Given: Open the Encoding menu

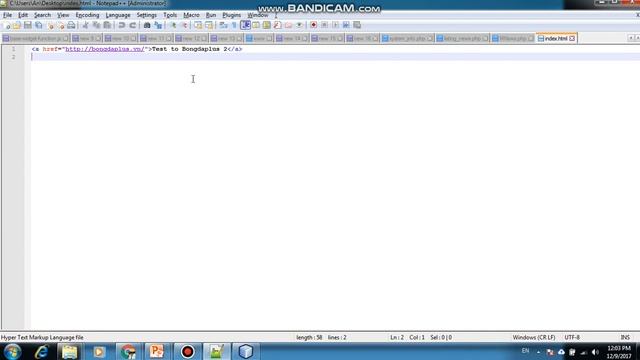Looking at the screenshot, I should (87, 15).
